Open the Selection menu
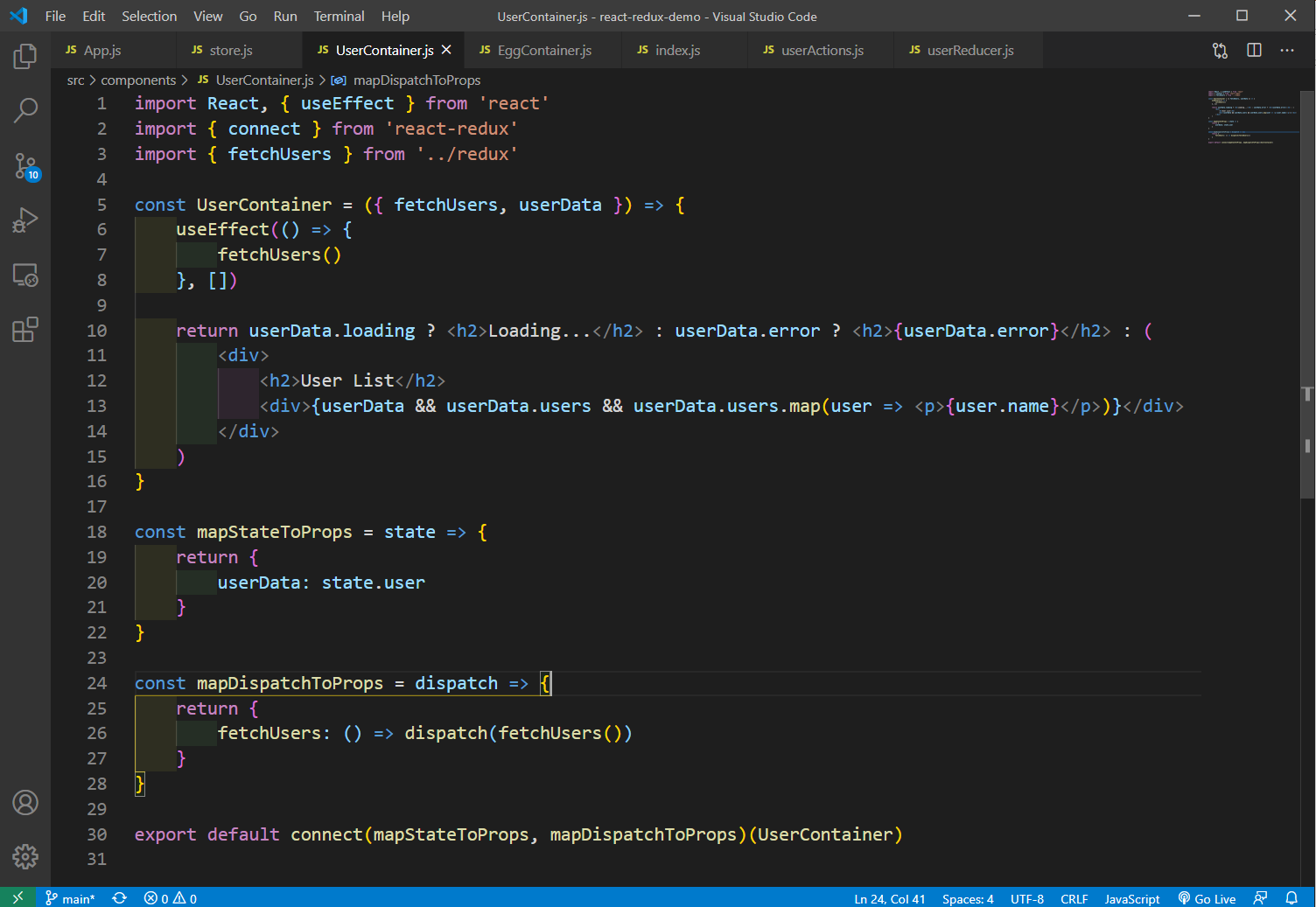1316x907 pixels. [149, 16]
